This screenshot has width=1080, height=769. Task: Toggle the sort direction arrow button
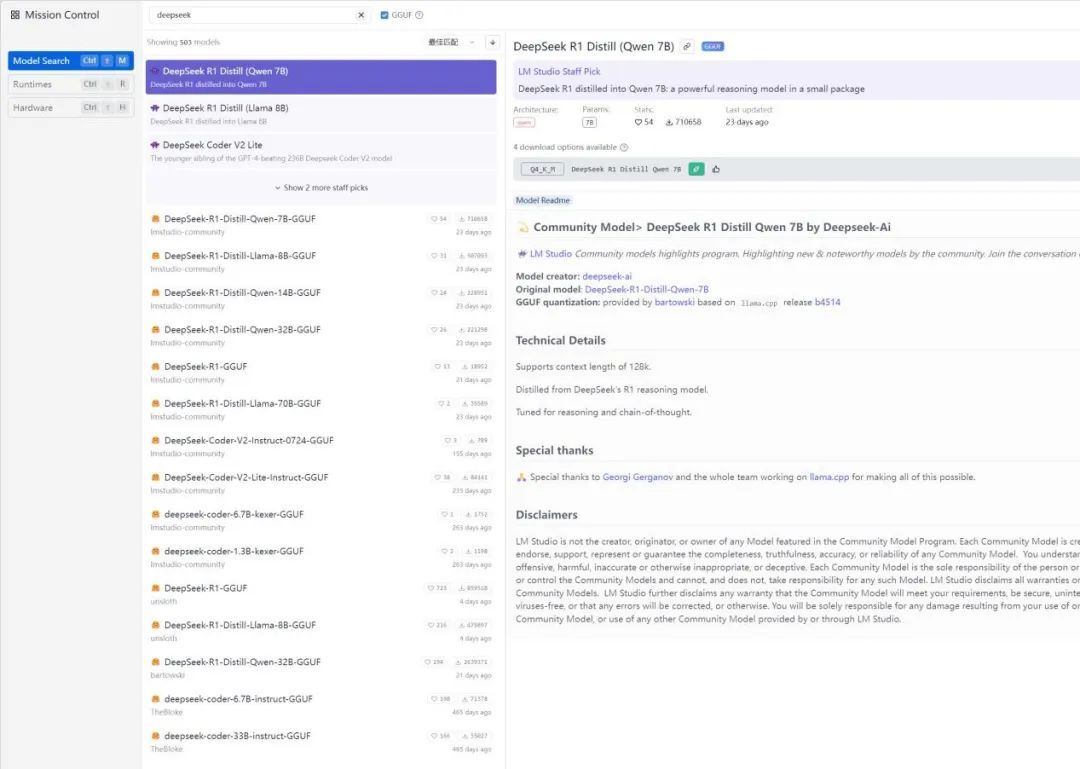[492, 43]
